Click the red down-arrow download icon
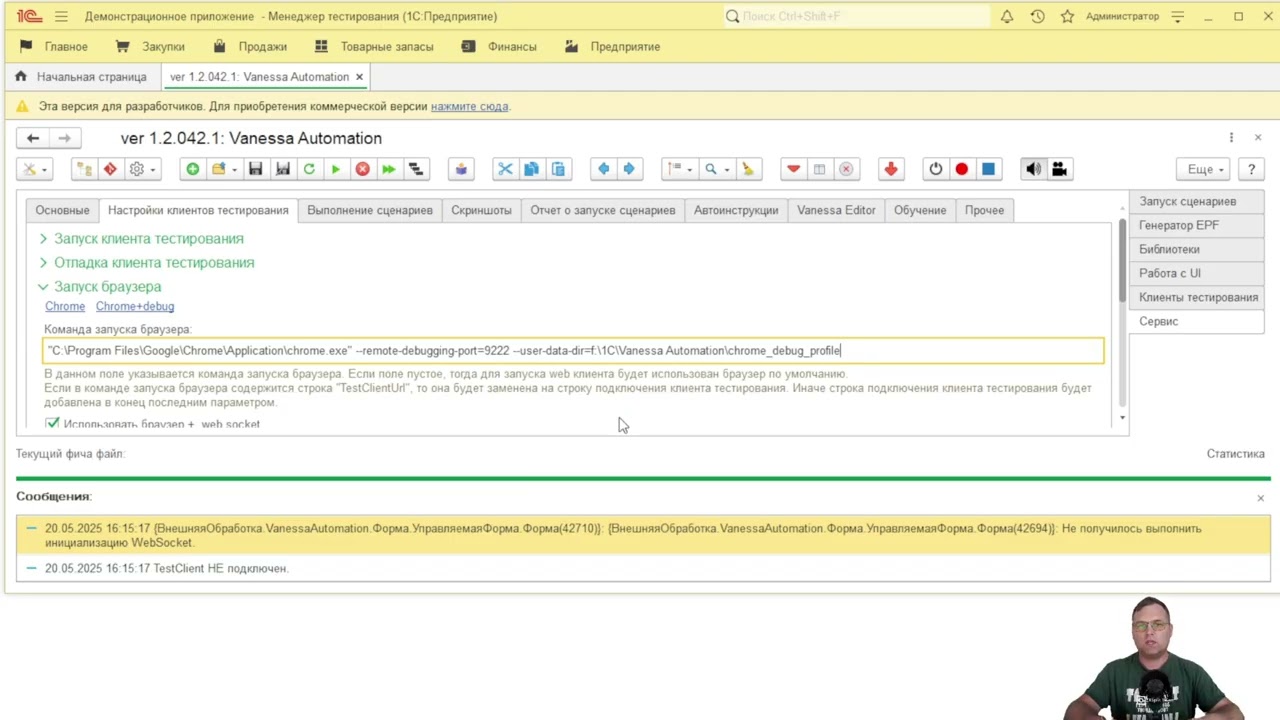This screenshot has width=1280, height=720. click(891, 169)
